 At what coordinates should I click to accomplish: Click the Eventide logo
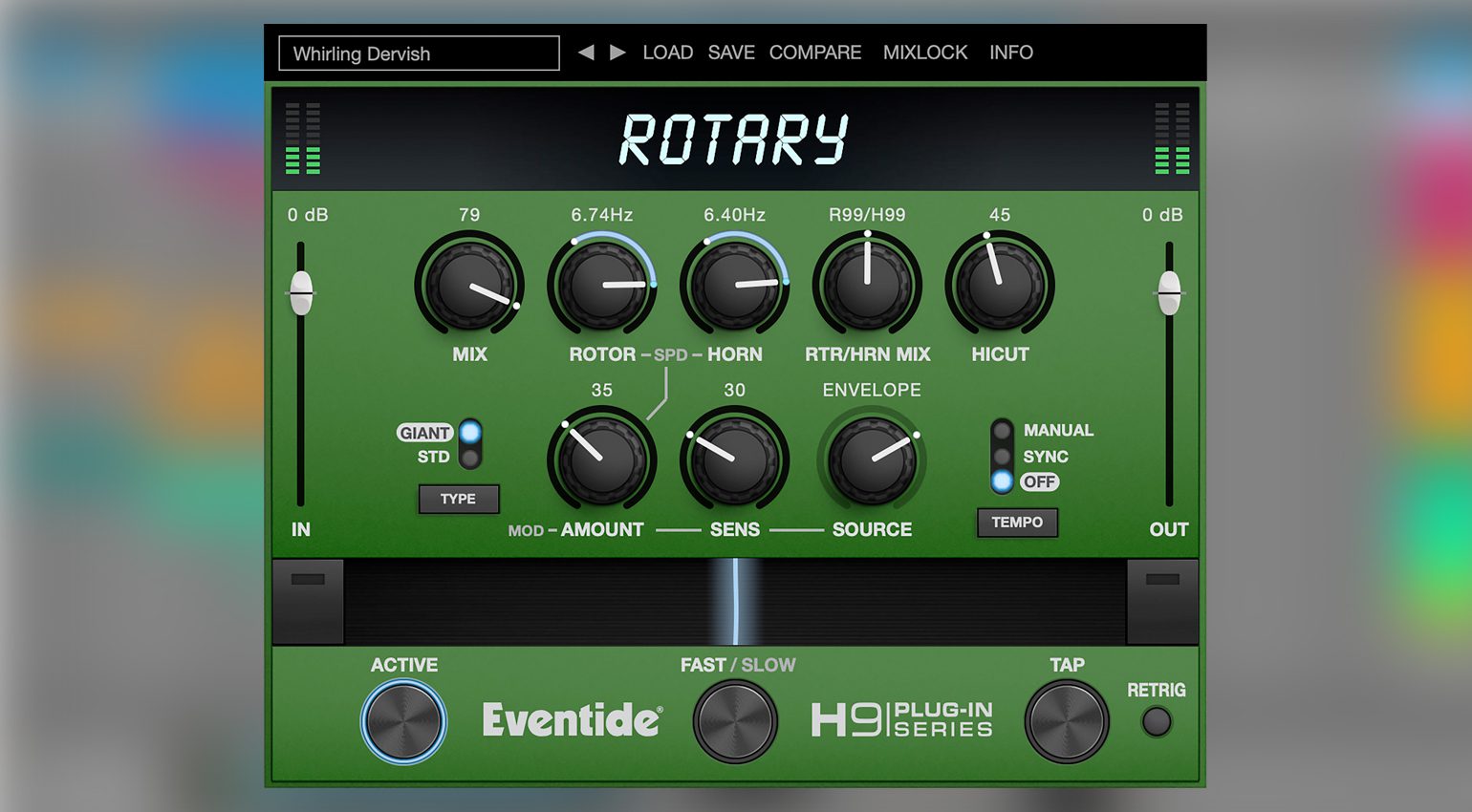tap(572, 720)
